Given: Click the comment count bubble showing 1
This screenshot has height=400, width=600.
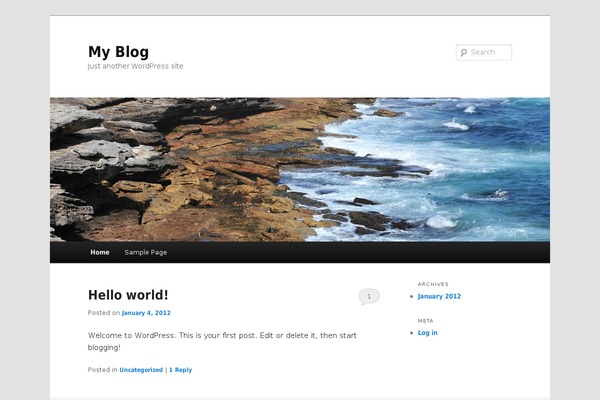Looking at the screenshot, I should click(369, 297).
